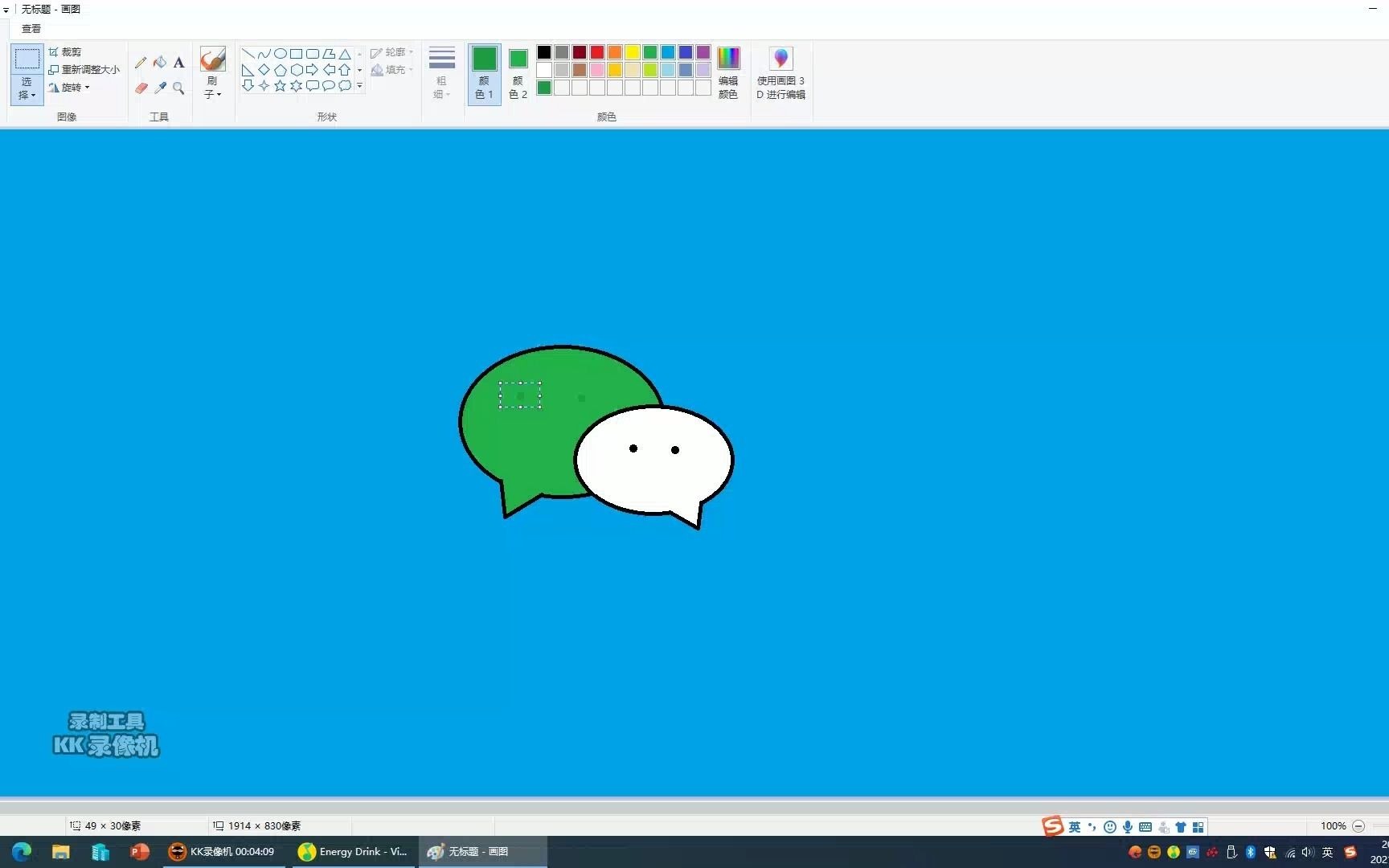Choose the Cloud callout shape
Screen dimensions: 1389x868
[x=344, y=85]
